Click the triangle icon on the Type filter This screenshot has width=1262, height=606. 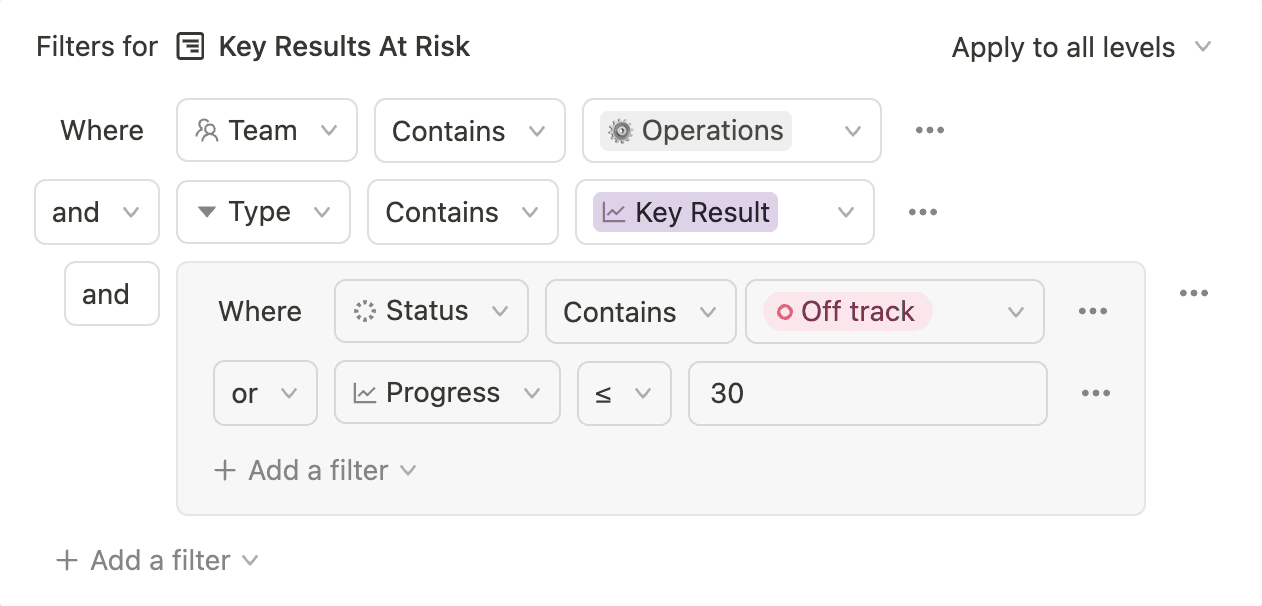point(207,212)
